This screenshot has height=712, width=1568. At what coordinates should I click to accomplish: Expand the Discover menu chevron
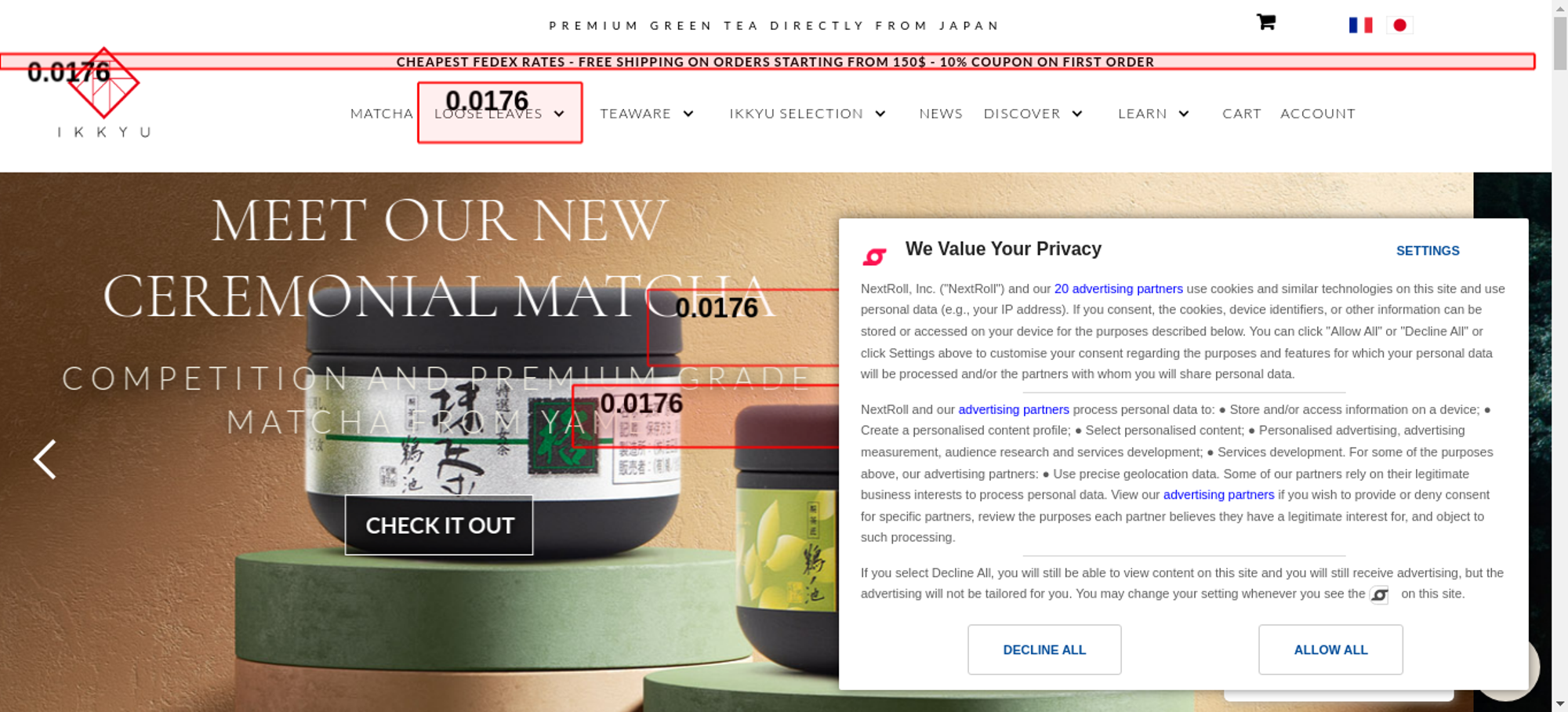[1077, 114]
